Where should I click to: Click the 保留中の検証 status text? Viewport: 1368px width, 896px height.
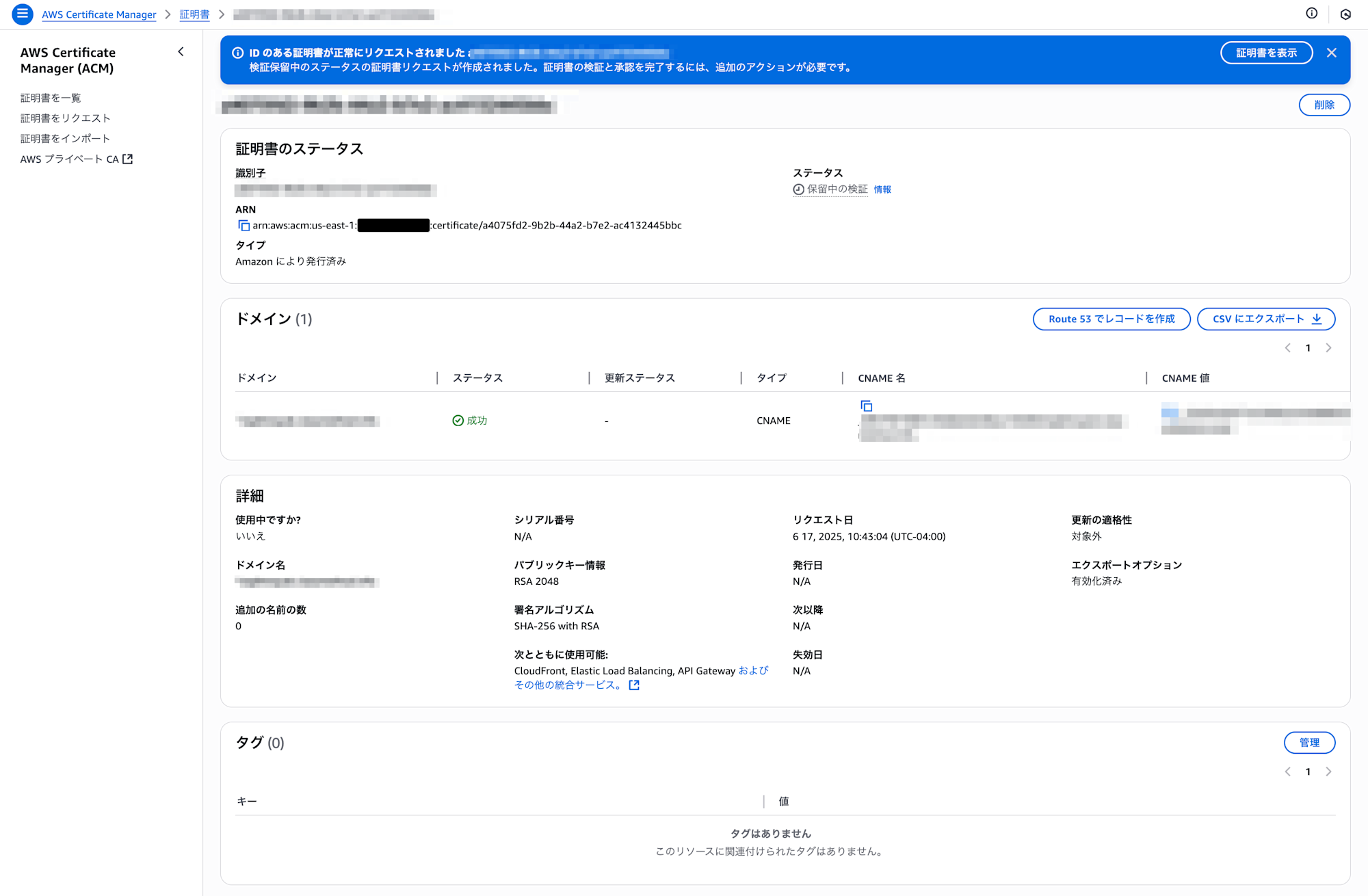point(837,189)
